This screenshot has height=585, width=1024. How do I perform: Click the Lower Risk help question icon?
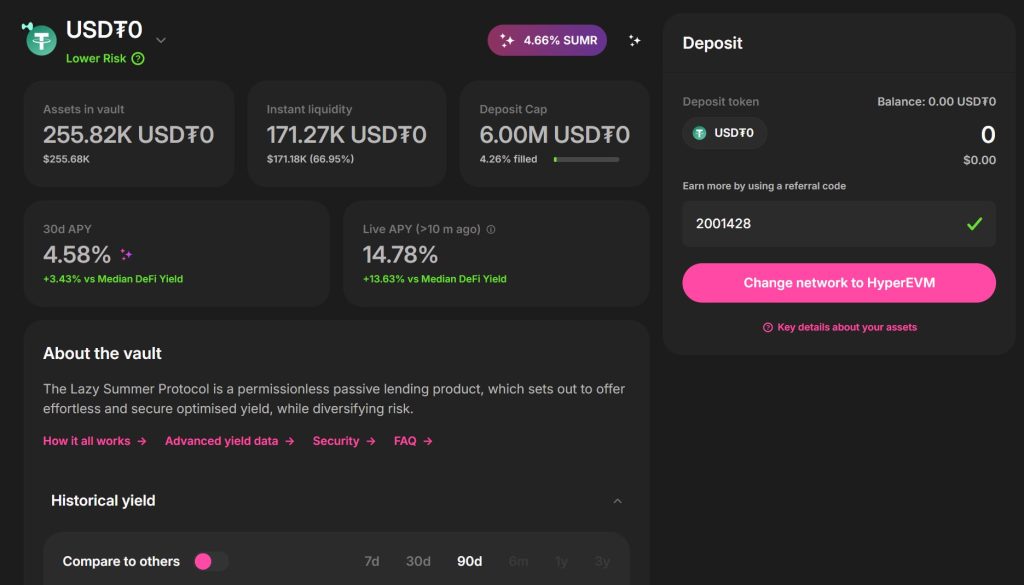click(138, 59)
